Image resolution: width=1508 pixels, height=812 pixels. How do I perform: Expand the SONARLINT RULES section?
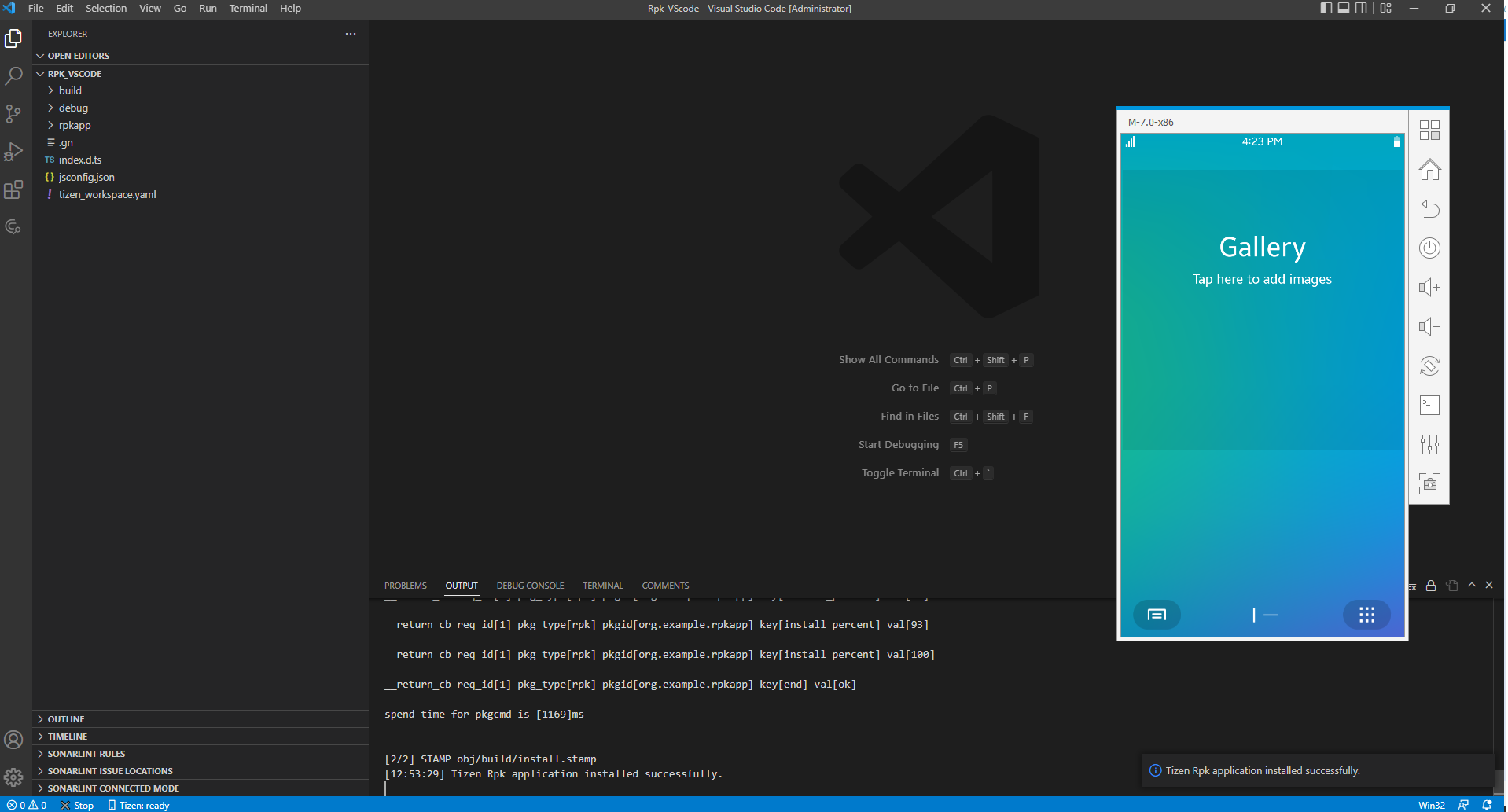point(86,753)
